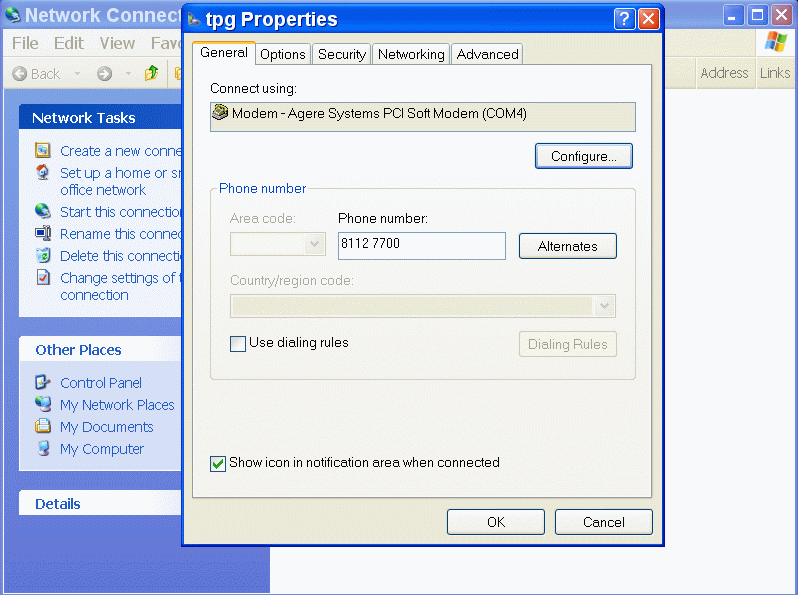Viewport: 798px width, 595px height.
Task: Switch to the Security tab
Action: 341,54
